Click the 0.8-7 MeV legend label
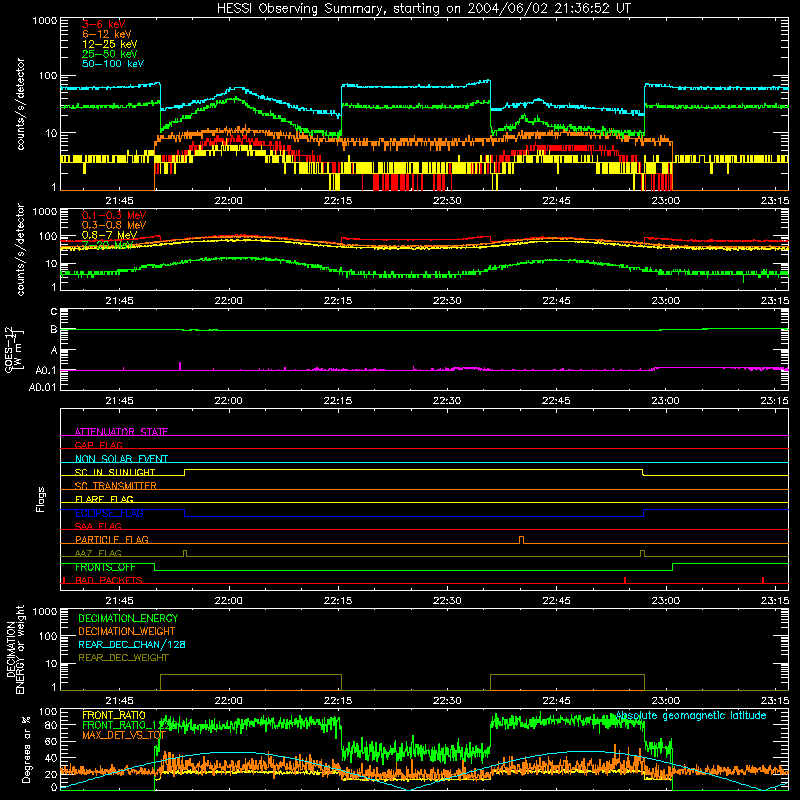The width and height of the screenshot is (800, 800). click(x=110, y=235)
